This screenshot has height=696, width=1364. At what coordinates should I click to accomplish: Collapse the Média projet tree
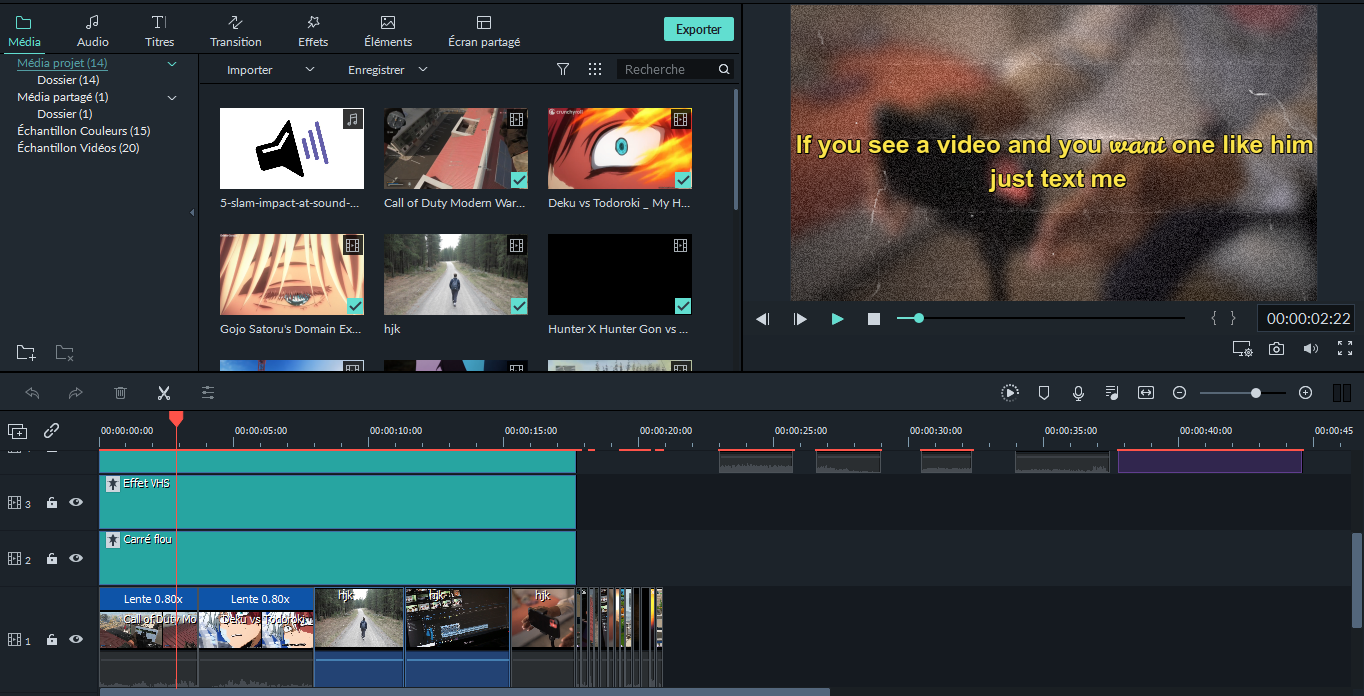(x=172, y=64)
